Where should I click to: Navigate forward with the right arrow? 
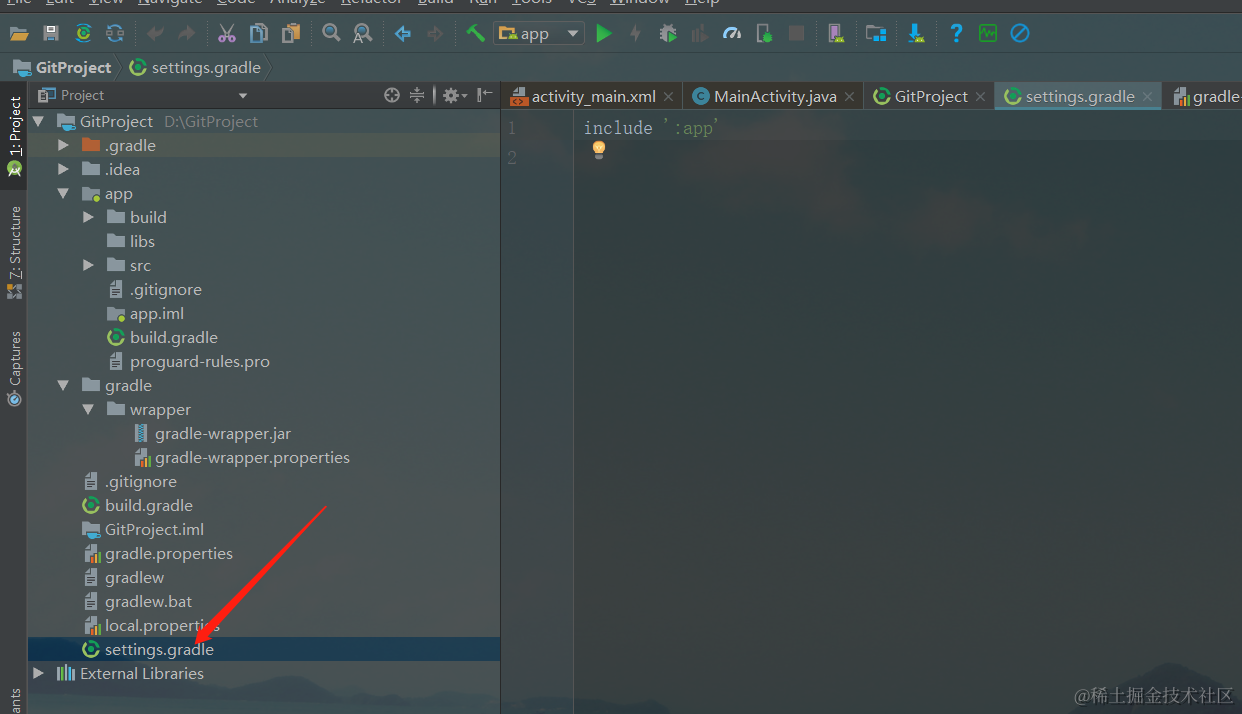435,34
